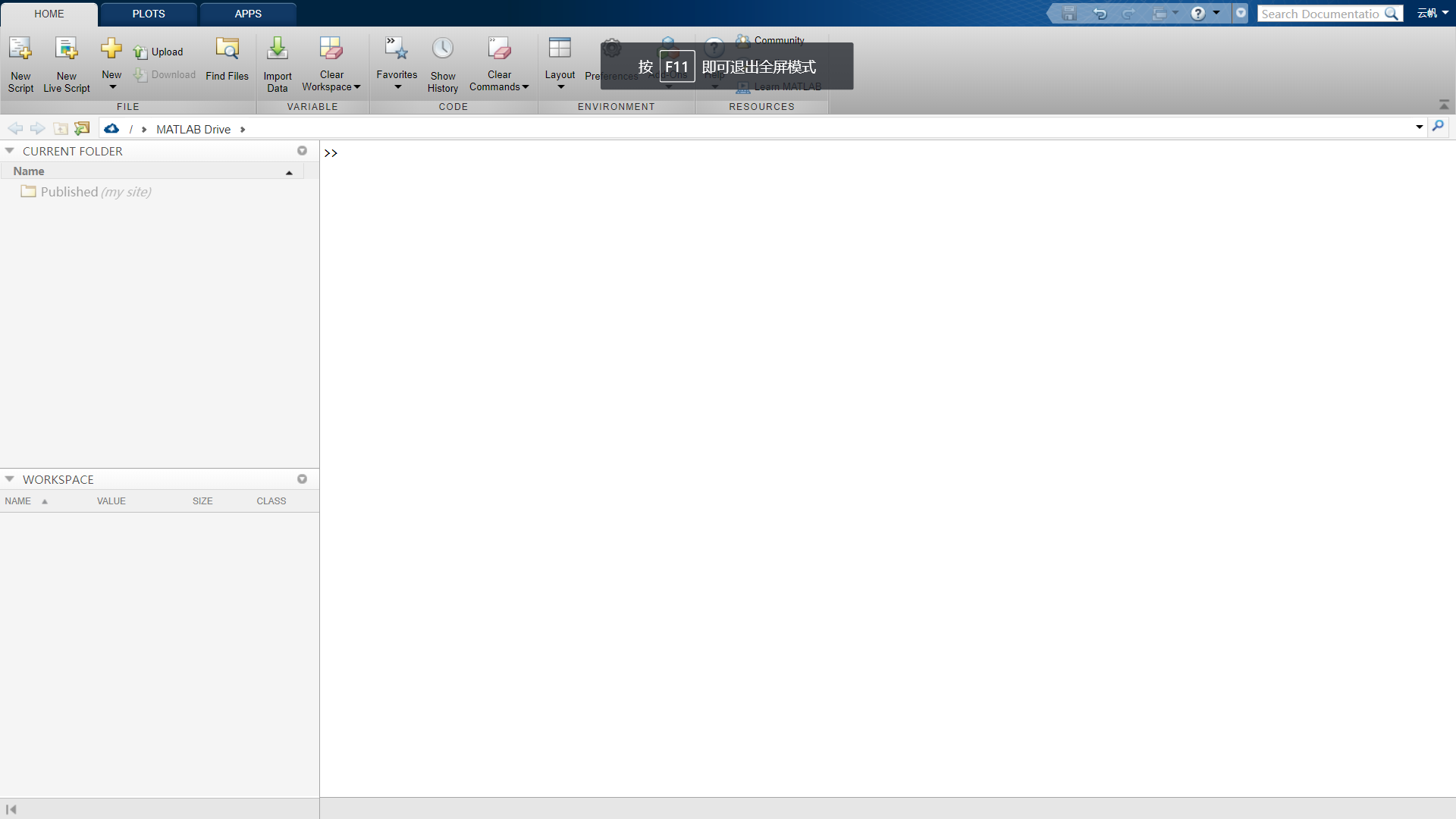Open the Find Files tool
Viewport: 1456px width, 819px height.
click(x=227, y=49)
